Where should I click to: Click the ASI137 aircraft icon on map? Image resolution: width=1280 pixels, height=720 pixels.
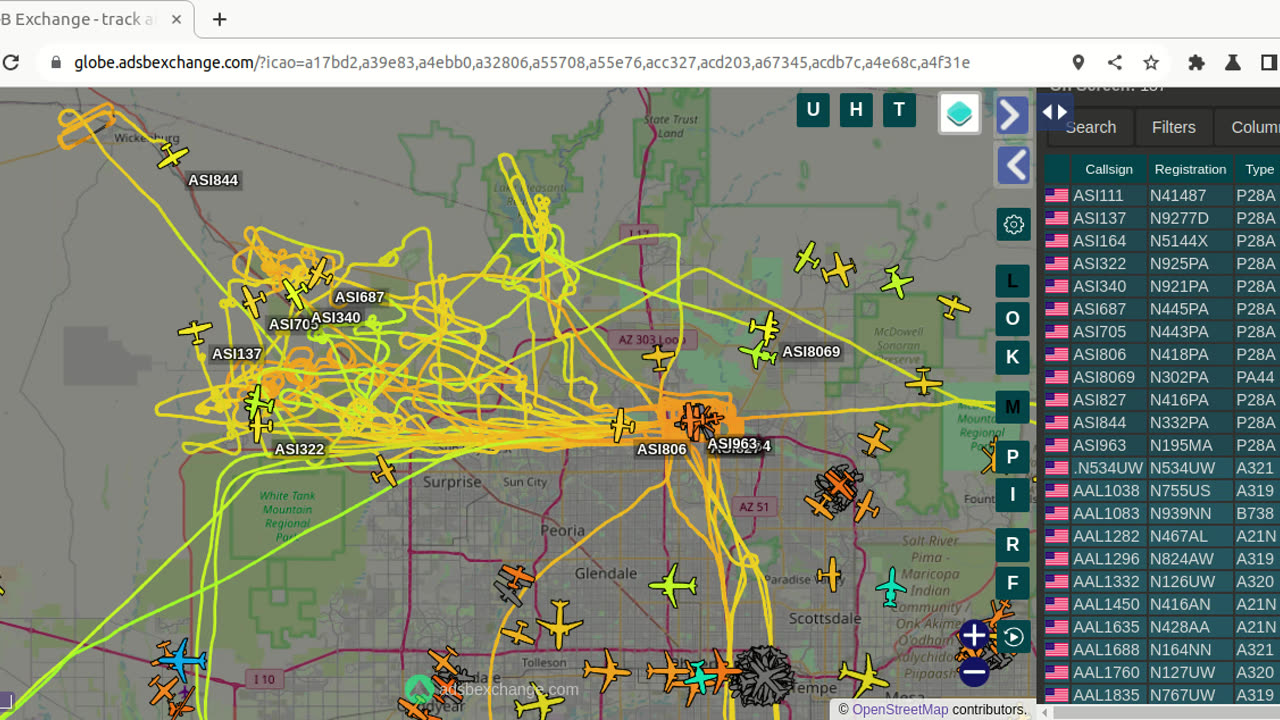click(x=195, y=331)
